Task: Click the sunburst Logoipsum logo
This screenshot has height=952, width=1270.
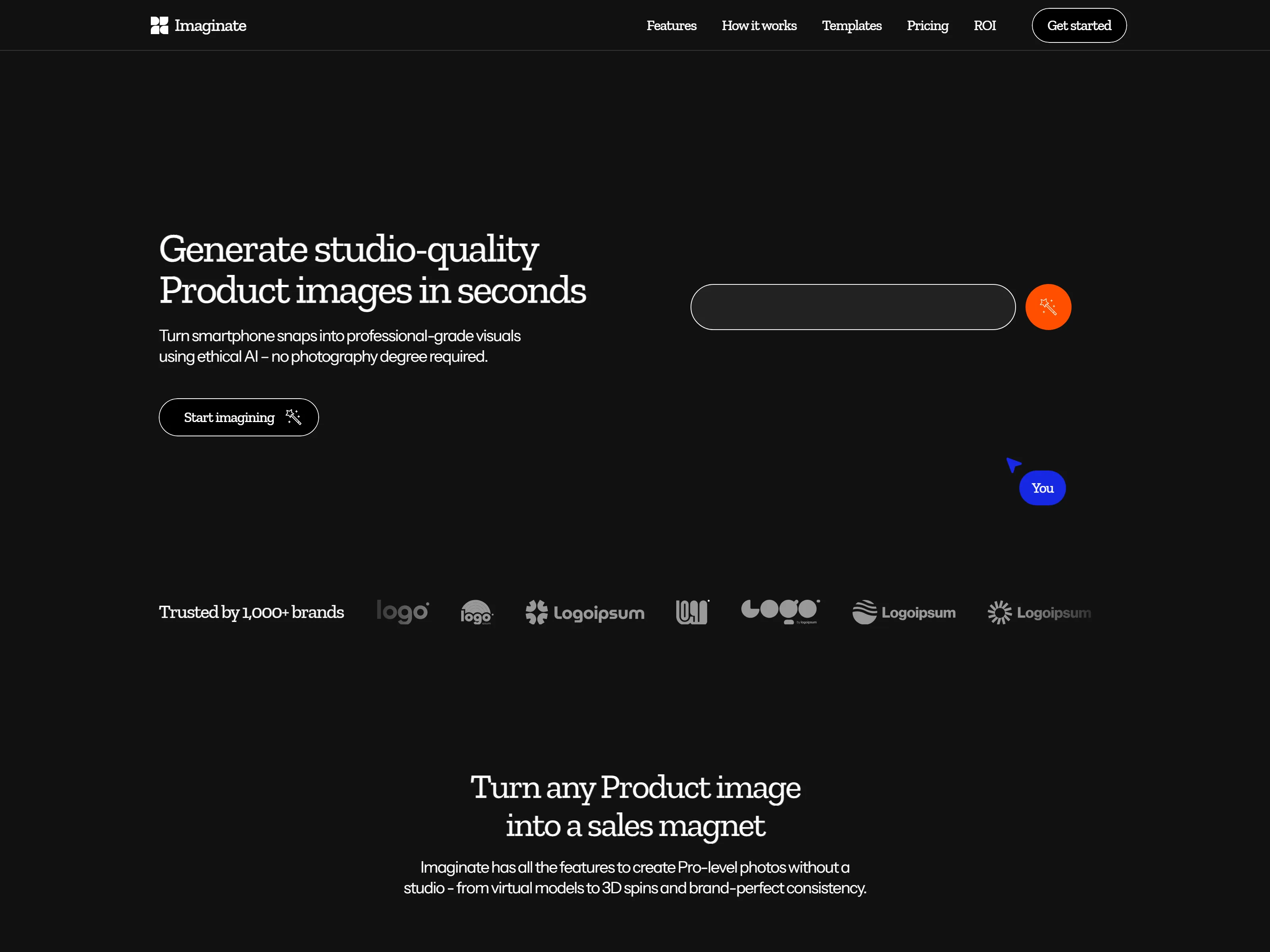Action: (x=1039, y=612)
